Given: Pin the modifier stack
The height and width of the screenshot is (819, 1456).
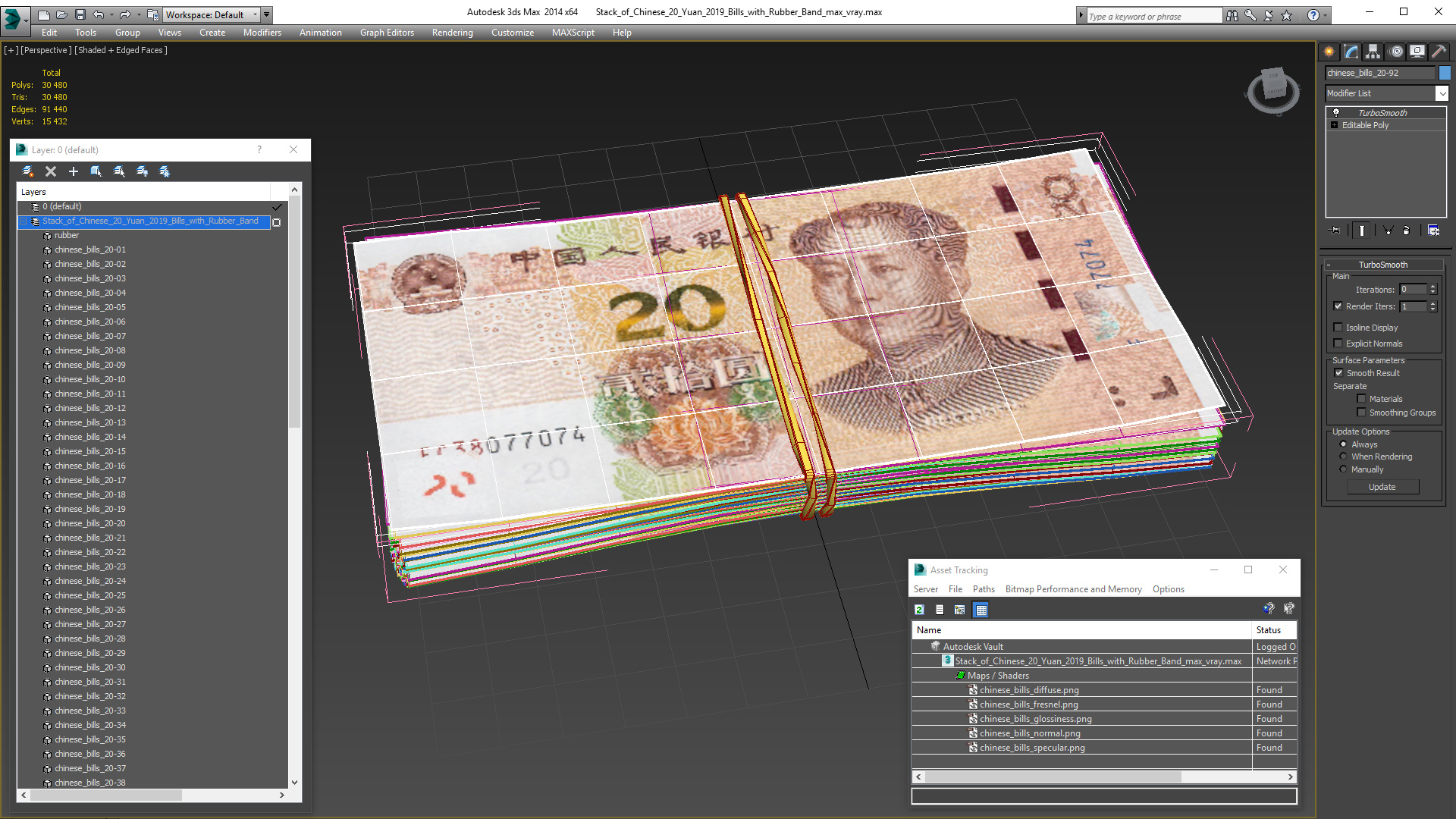Looking at the screenshot, I should coord(1335,231).
